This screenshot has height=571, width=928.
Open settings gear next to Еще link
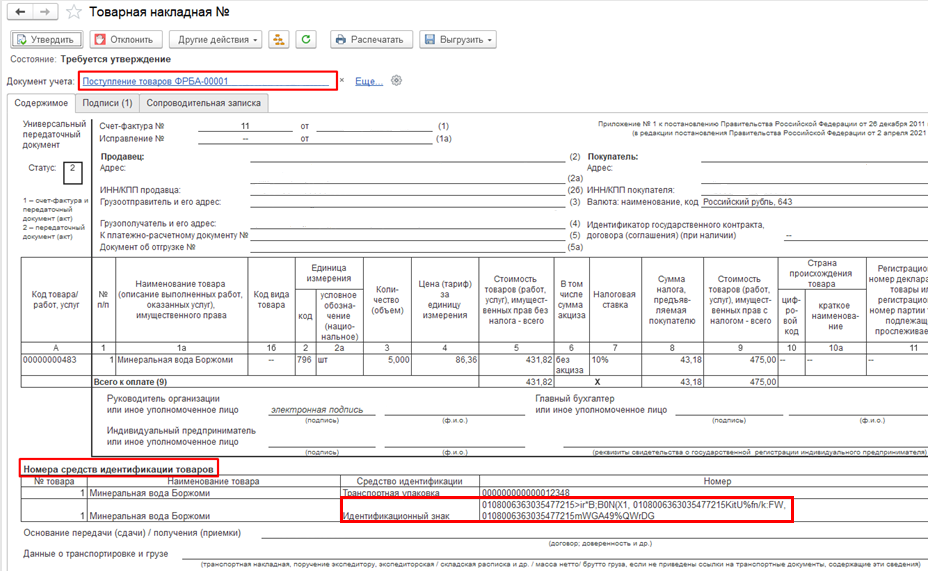397,80
